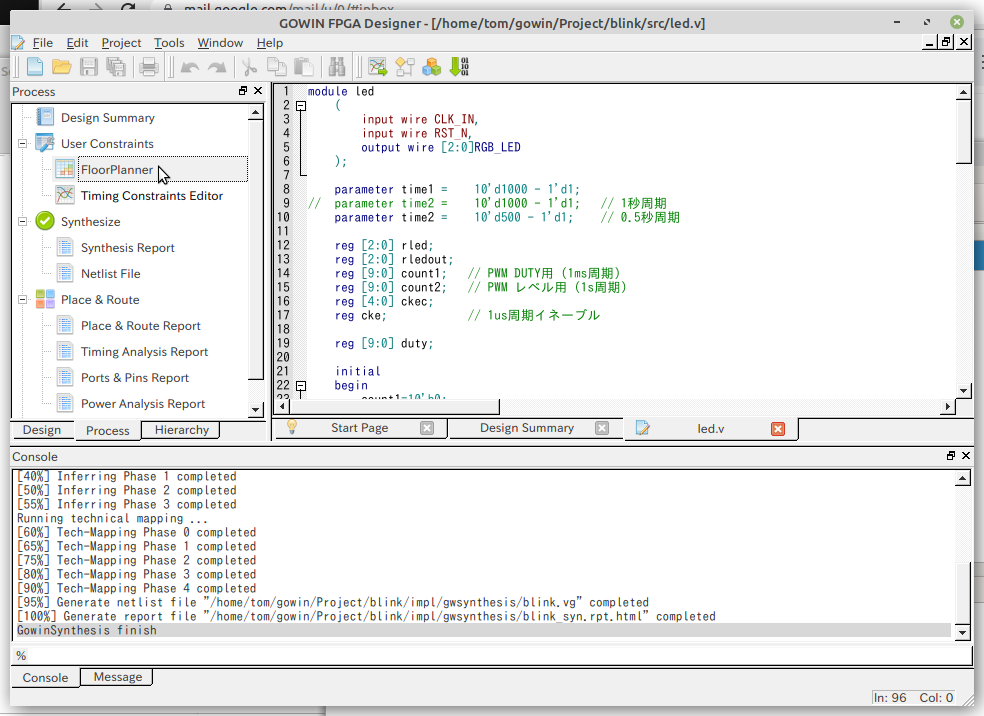This screenshot has width=984, height=716.
Task: Select Timing Constraints Editor in the tree
Action: [152, 196]
